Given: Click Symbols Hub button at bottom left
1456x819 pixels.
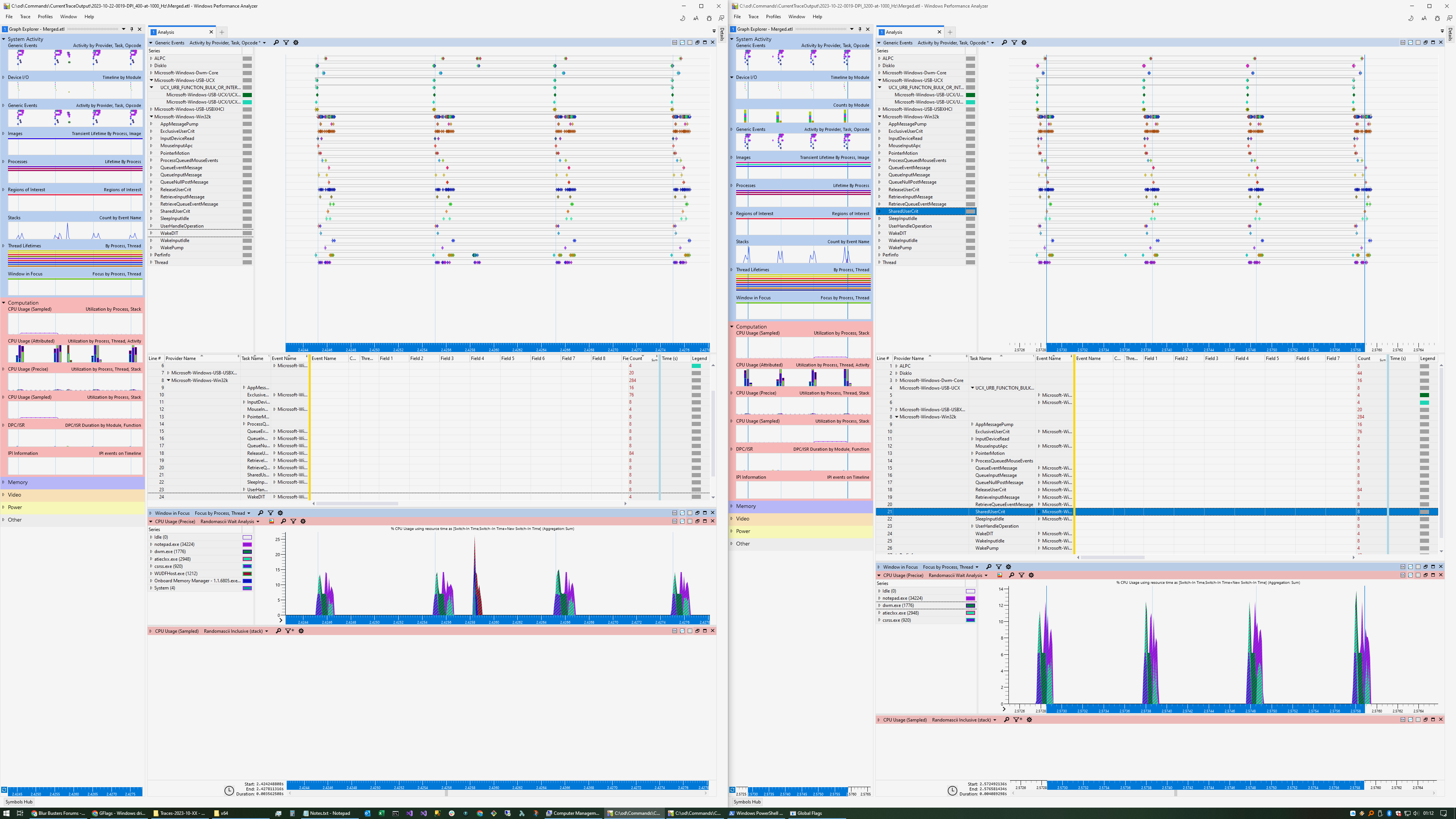Looking at the screenshot, I should tap(19, 802).
